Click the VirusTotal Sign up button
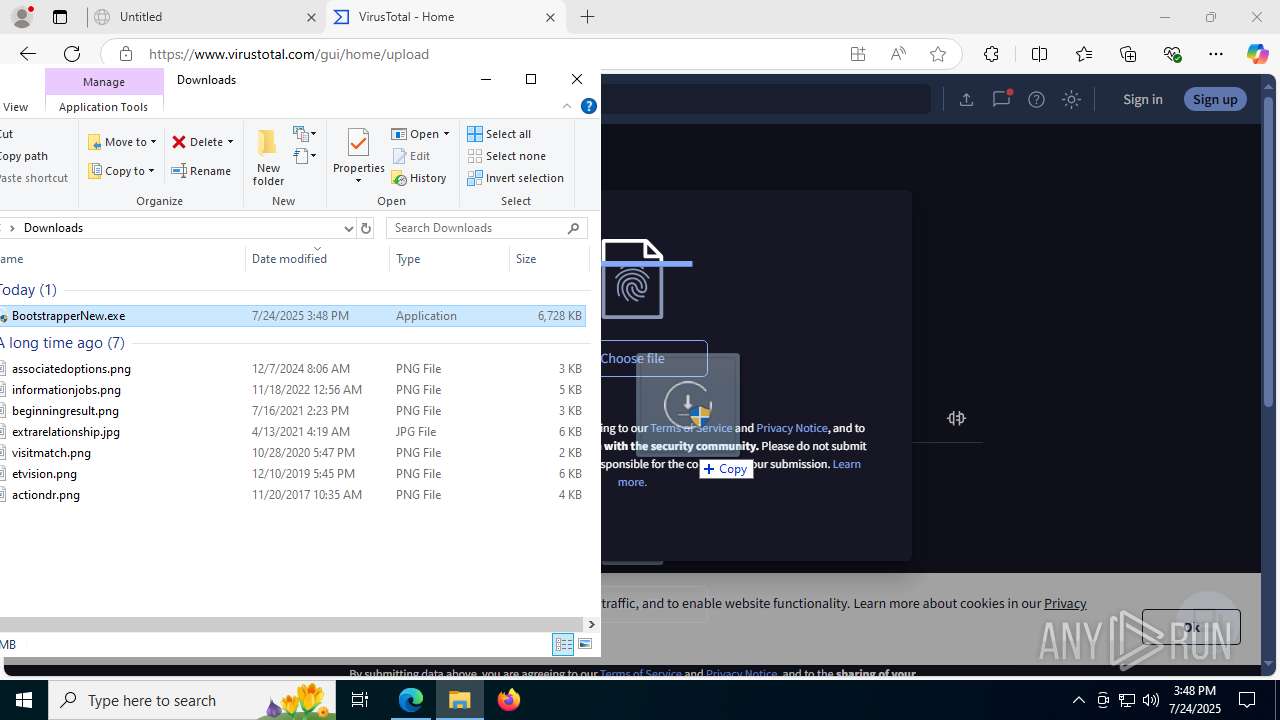 point(1215,99)
